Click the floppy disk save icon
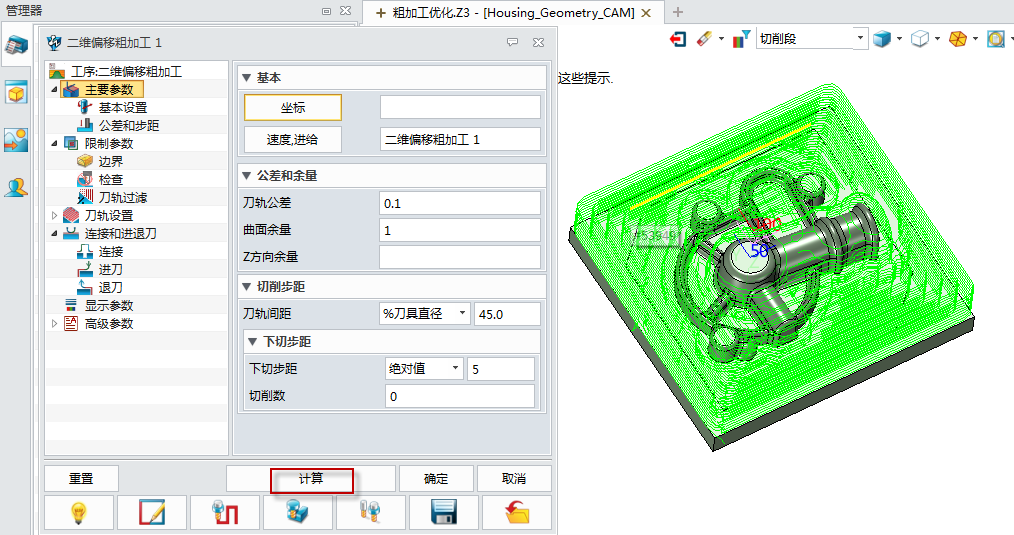The height and width of the screenshot is (535, 1014). coord(443,512)
